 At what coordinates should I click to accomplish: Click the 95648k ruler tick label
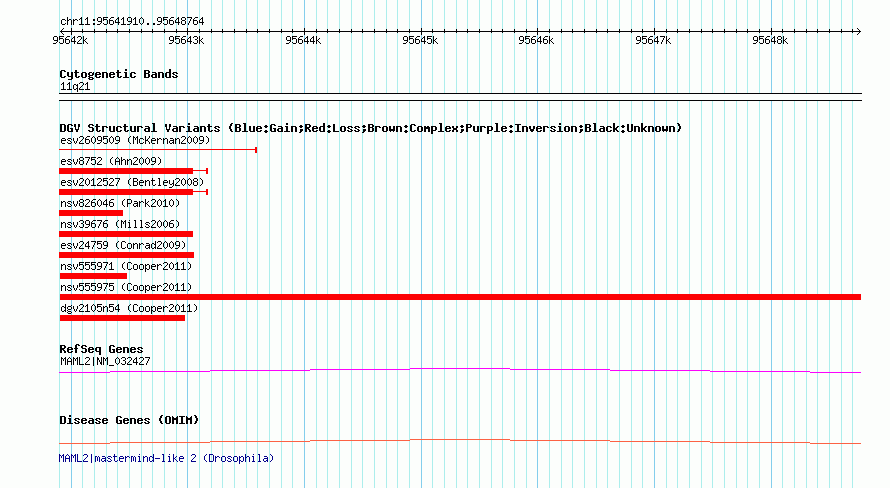click(x=770, y=40)
